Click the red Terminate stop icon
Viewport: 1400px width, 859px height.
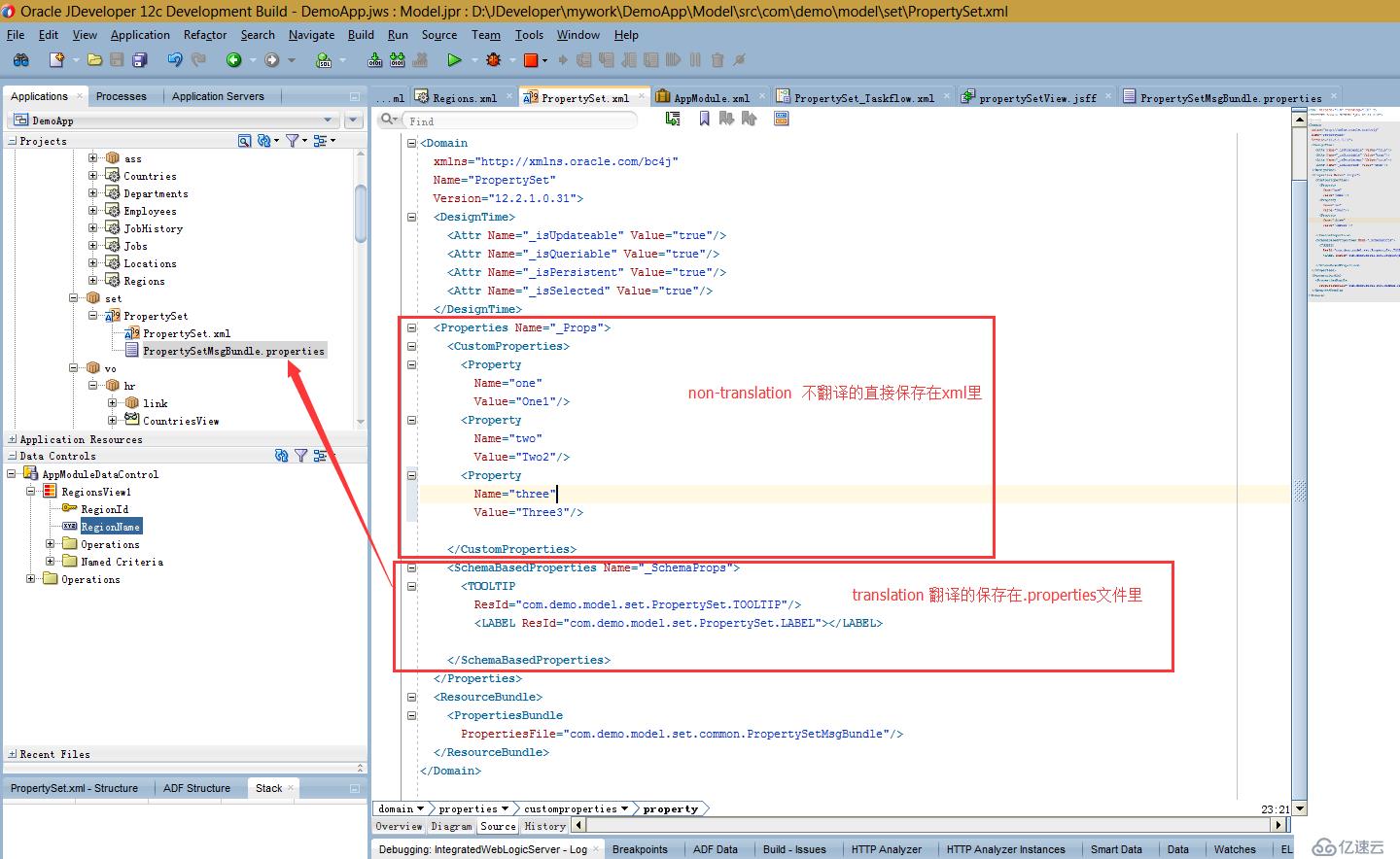[x=531, y=60]
